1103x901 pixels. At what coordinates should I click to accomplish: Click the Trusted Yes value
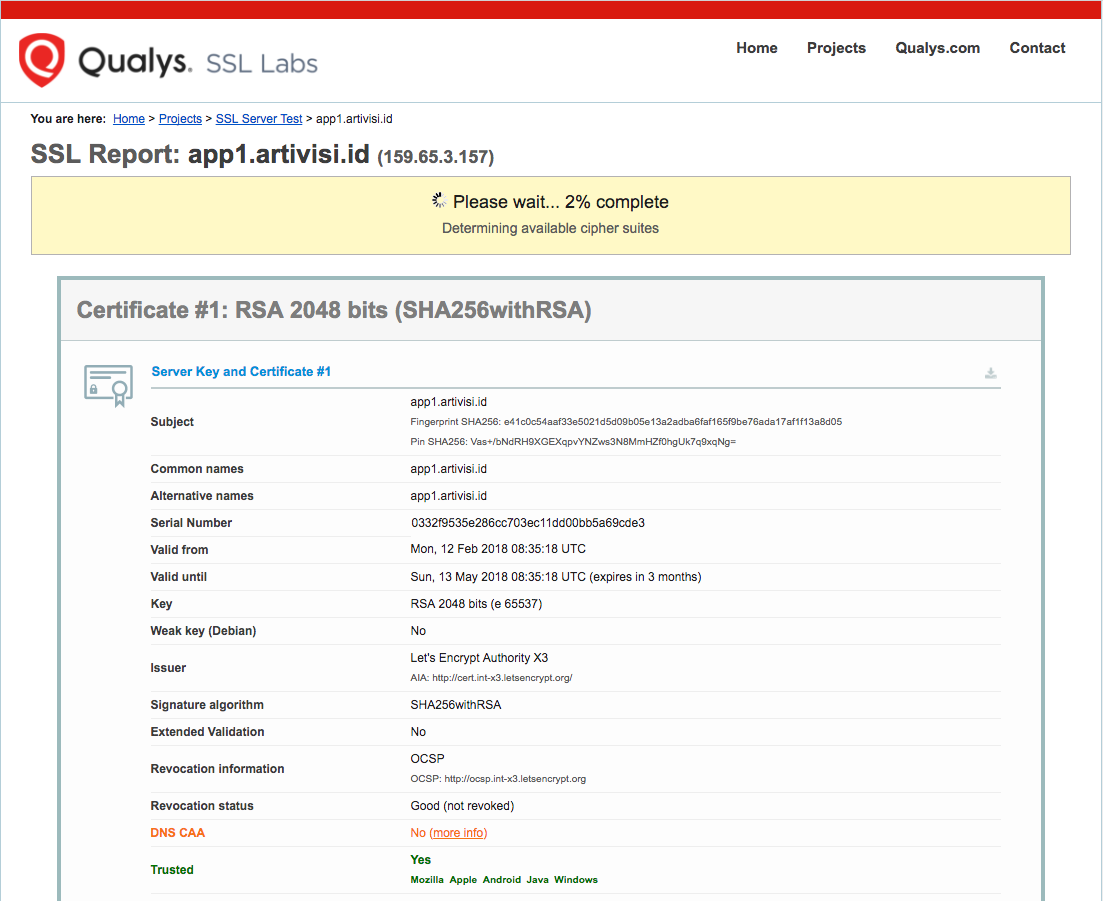tap(421, 860)
